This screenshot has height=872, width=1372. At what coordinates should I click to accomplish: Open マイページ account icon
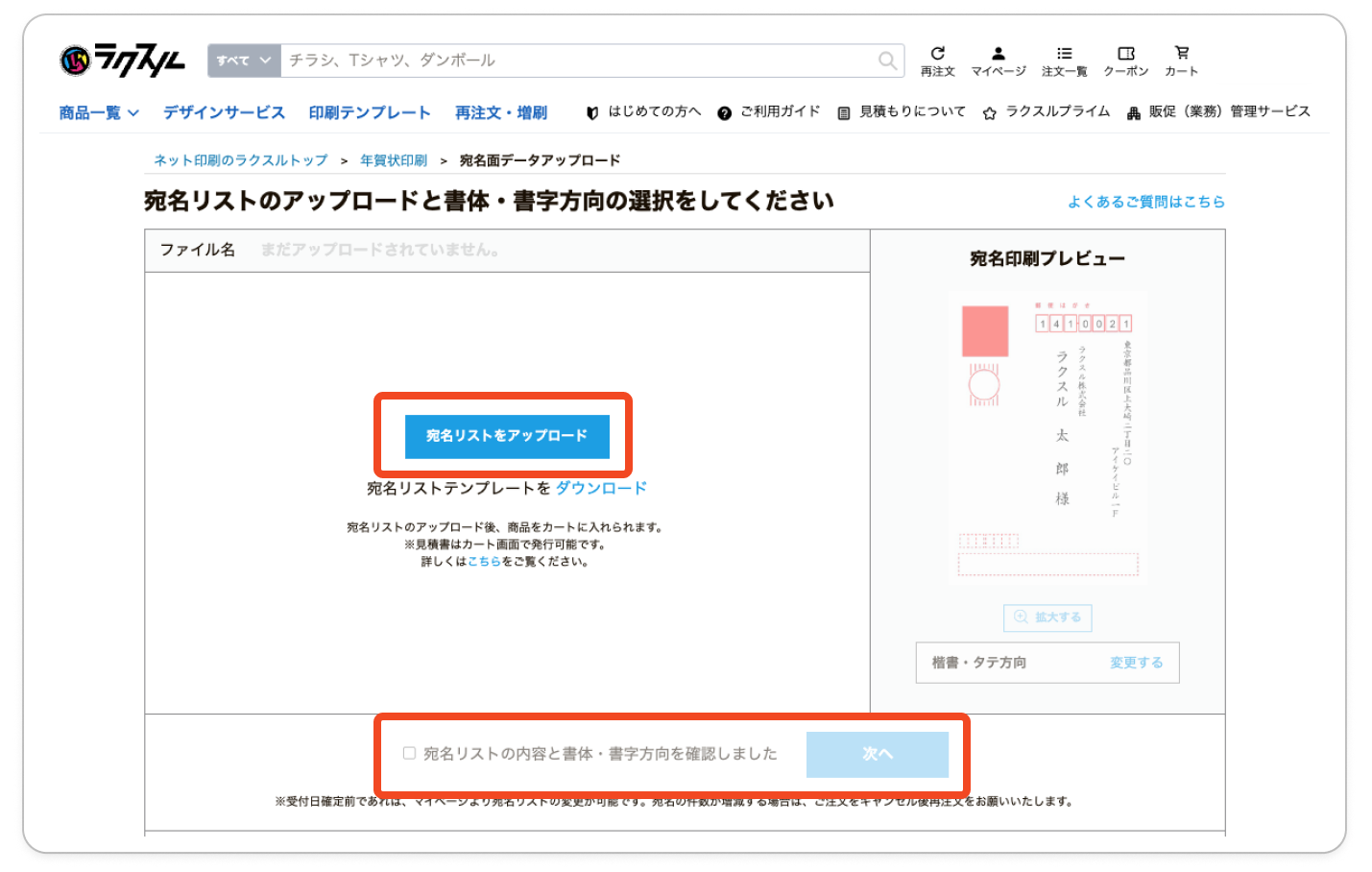(999, 61)
